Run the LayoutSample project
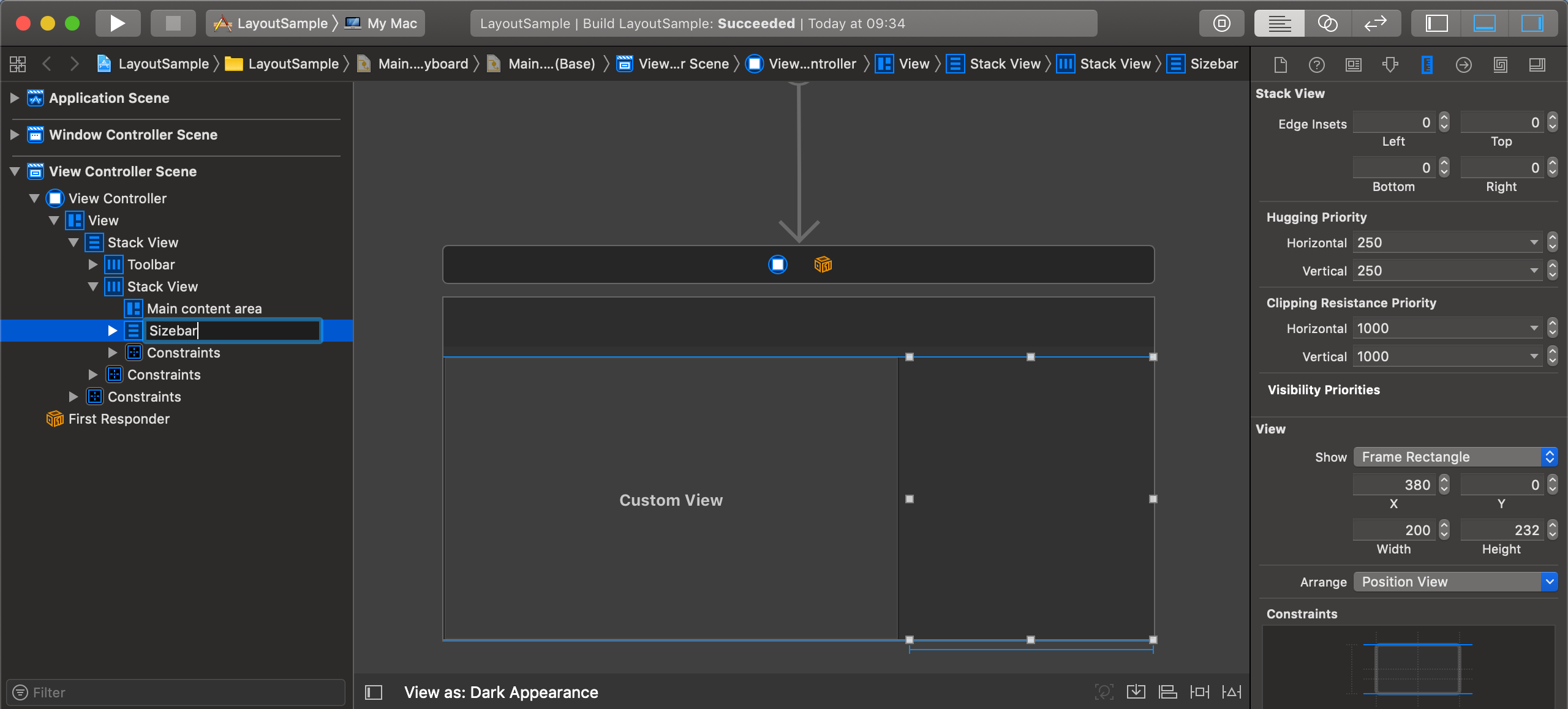 (x=118, y=23)
